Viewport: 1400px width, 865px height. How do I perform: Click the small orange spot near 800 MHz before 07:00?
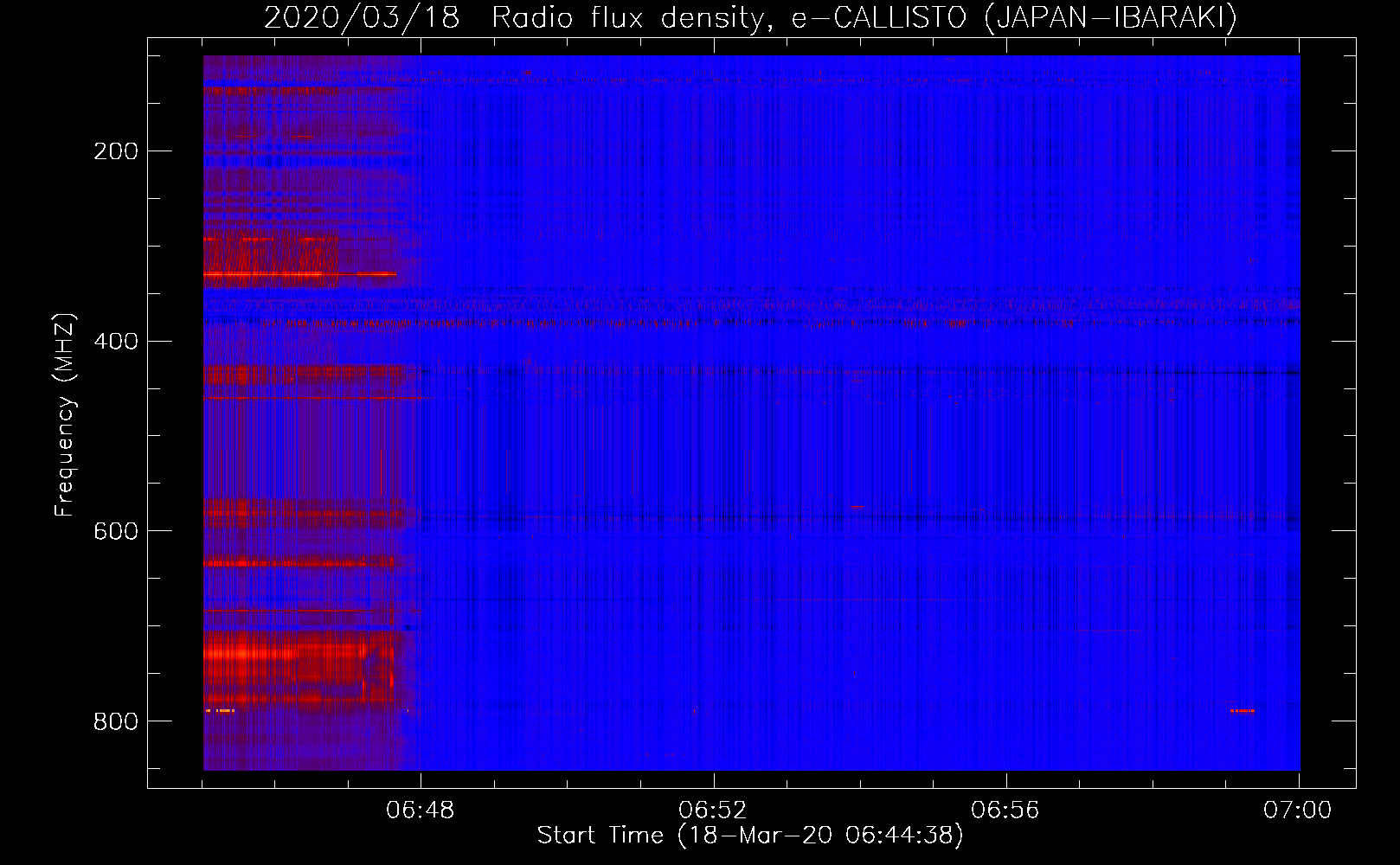tap(1243, 711)
